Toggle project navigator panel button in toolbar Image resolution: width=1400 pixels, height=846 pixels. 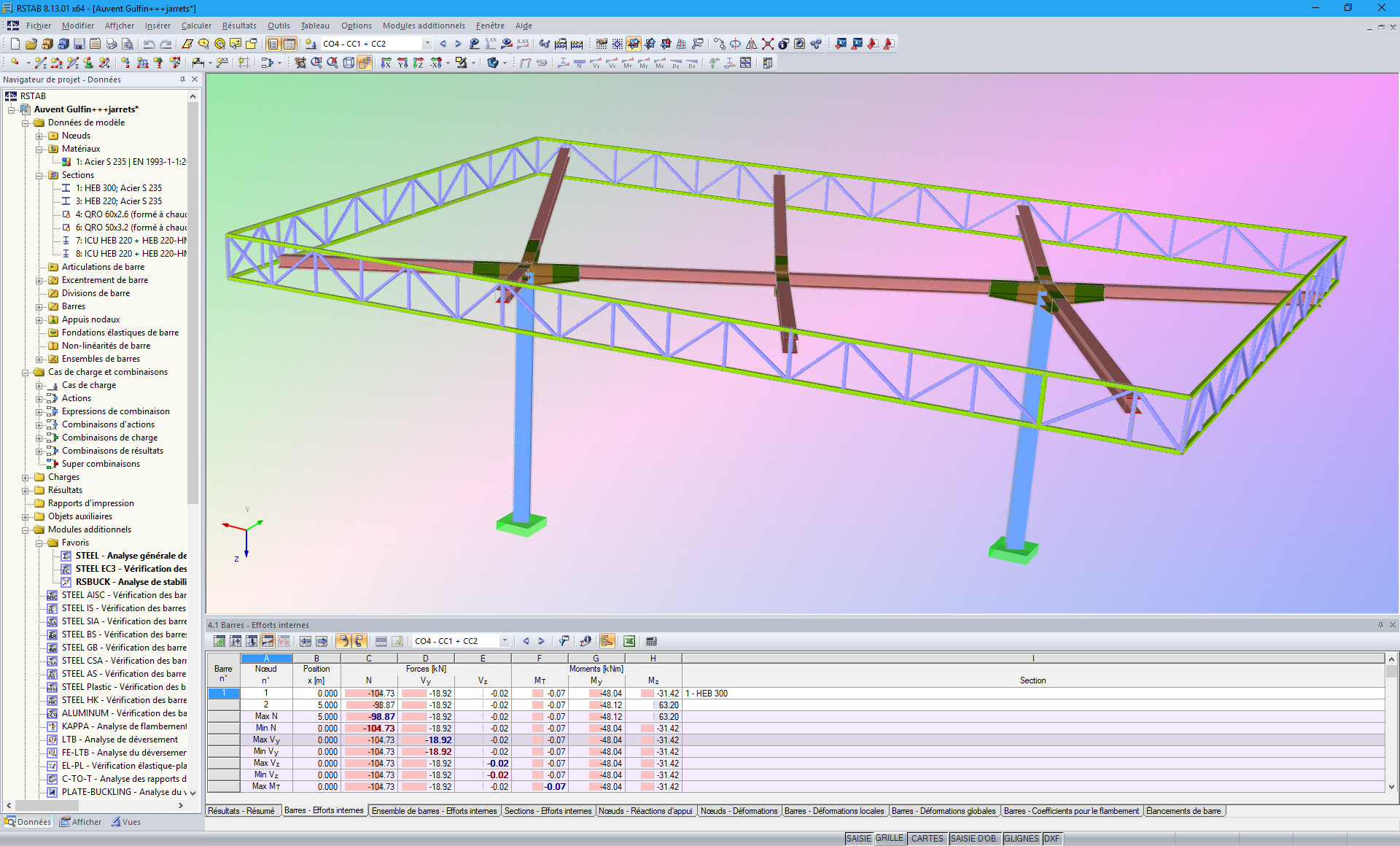[x=273, y=44]
